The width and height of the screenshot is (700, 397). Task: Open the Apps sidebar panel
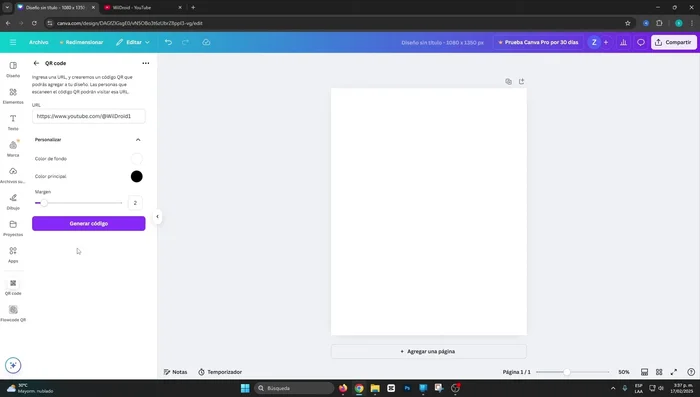tap(13, 254)
